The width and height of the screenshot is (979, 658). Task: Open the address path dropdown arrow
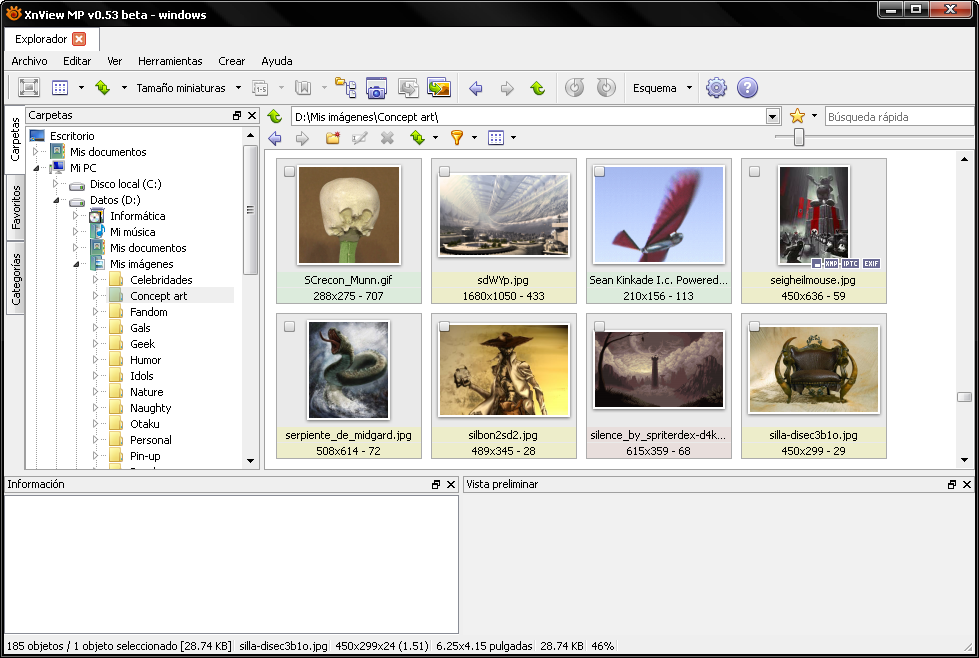(773, 117)
